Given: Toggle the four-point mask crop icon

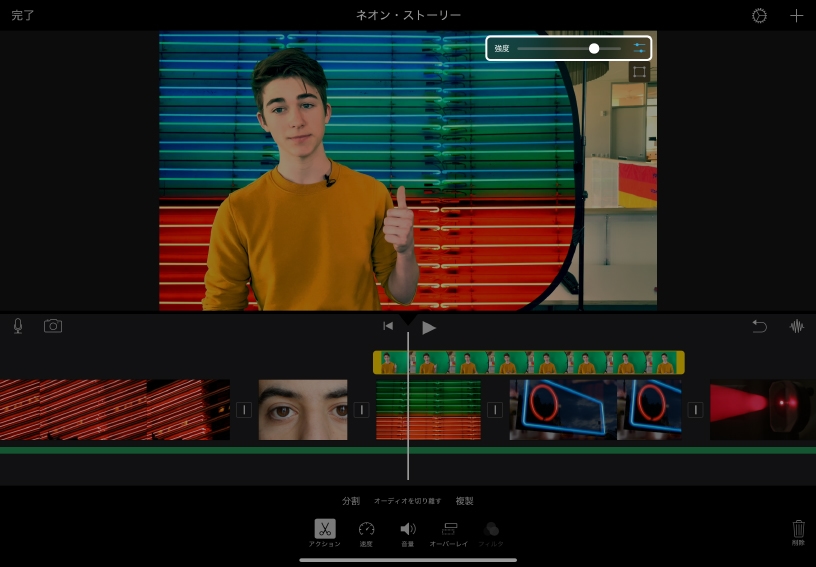Looking at the screenshot, I should pos(639,73).
